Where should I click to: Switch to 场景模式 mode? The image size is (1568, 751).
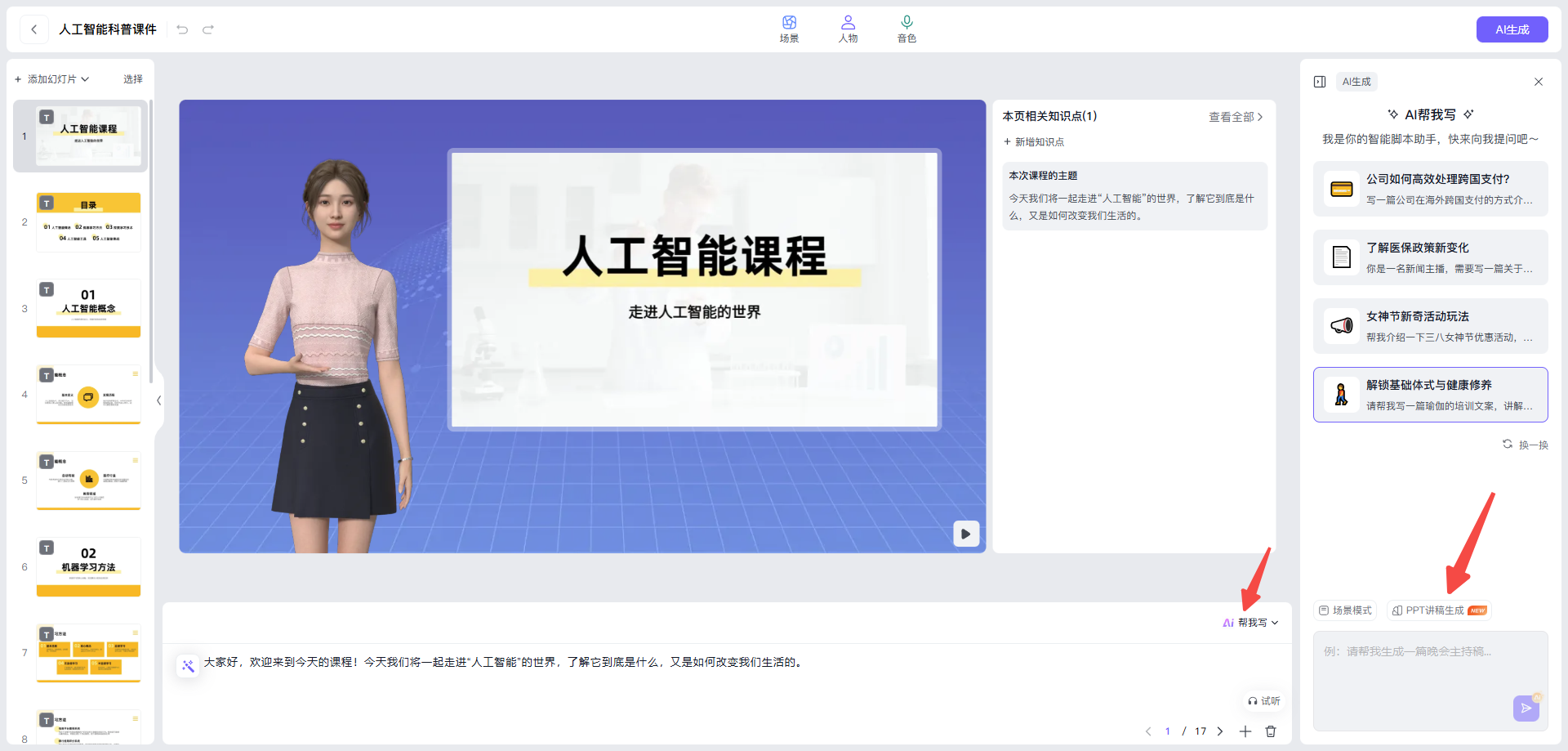(1344, 610)
